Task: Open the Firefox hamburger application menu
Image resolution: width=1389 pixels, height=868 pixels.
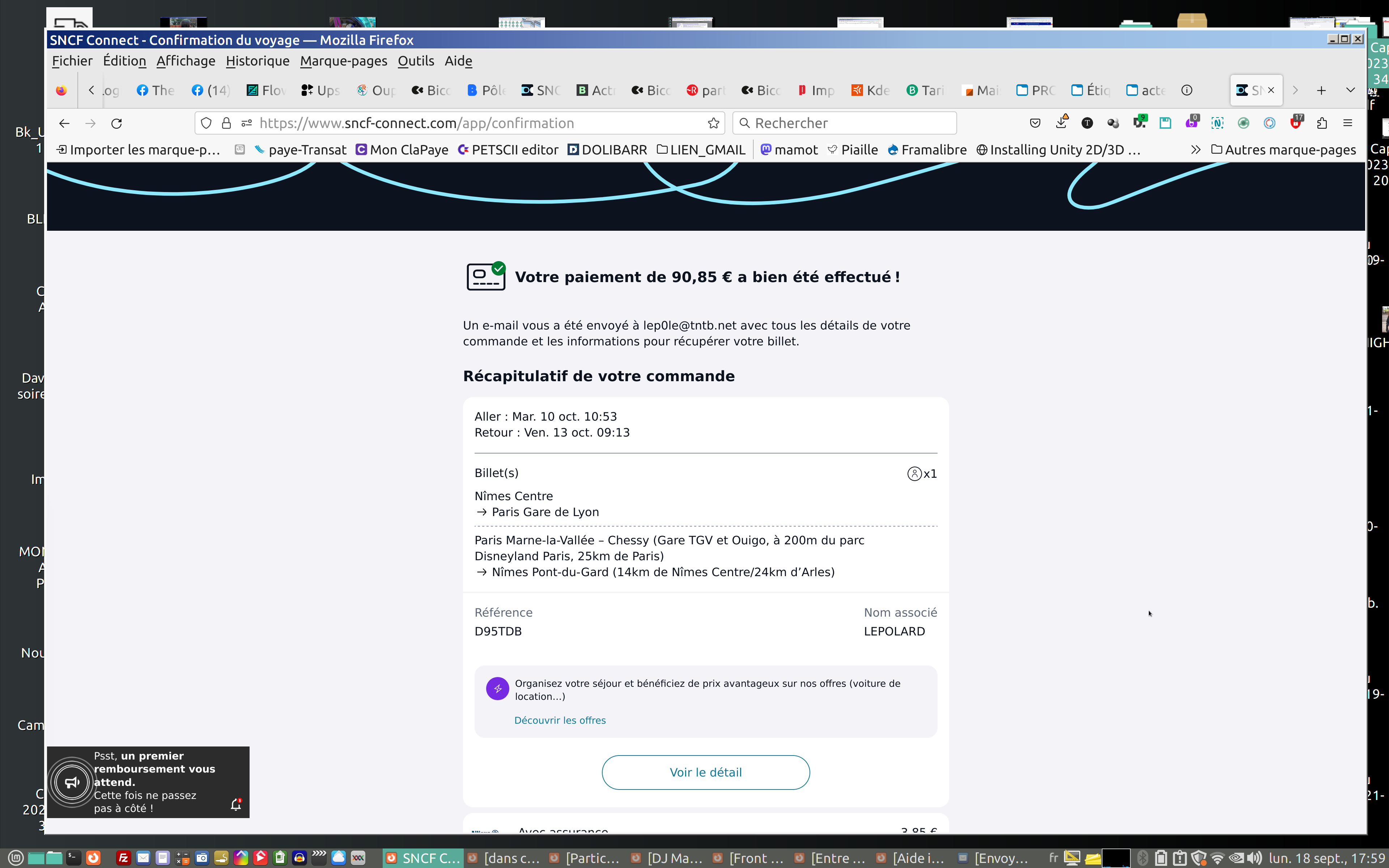Action: [x=1348, y=123]
